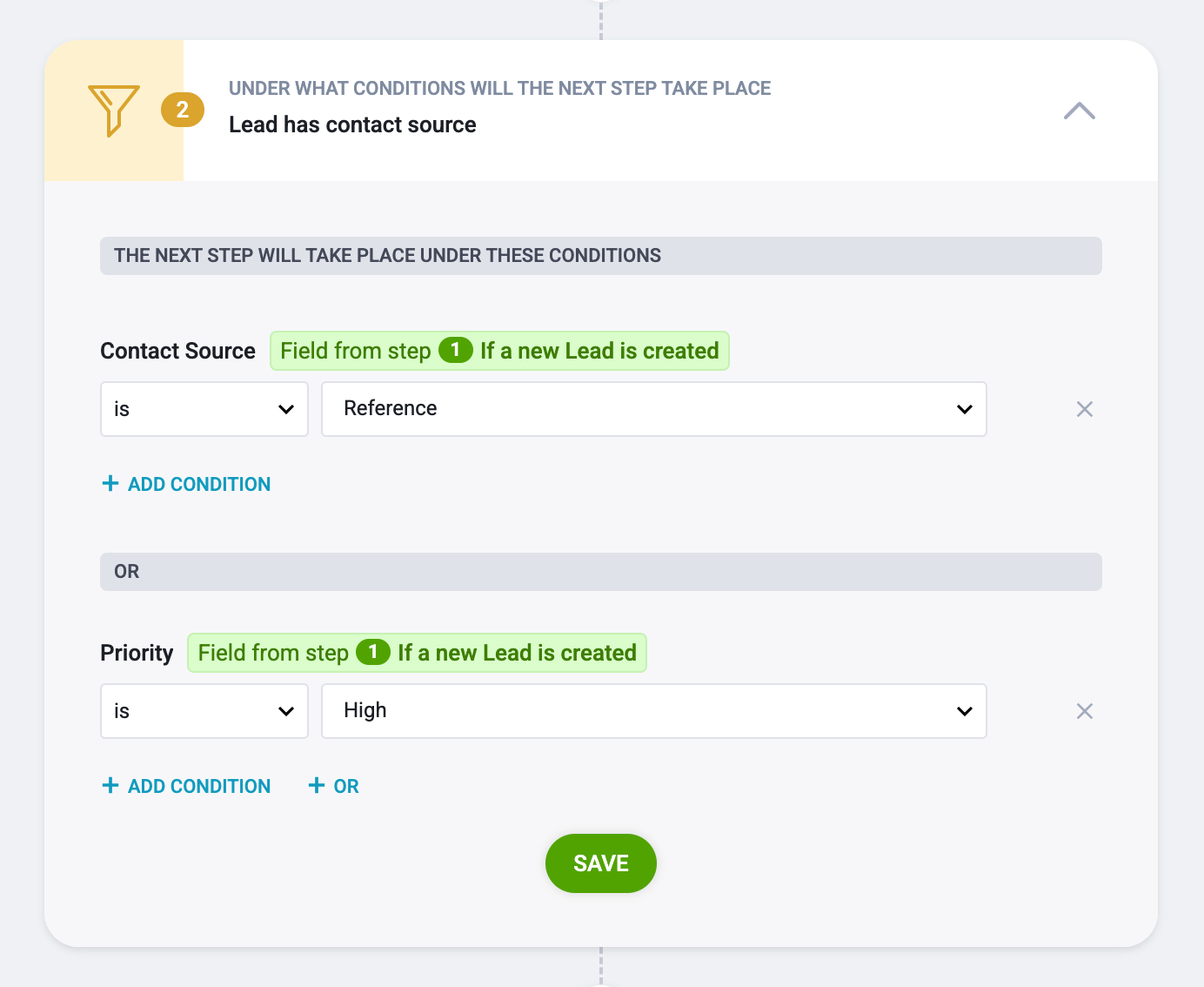1204x987 pixels.
Task: Click the 'Lead has contact source' title
Action: click(x=352, y=124)
